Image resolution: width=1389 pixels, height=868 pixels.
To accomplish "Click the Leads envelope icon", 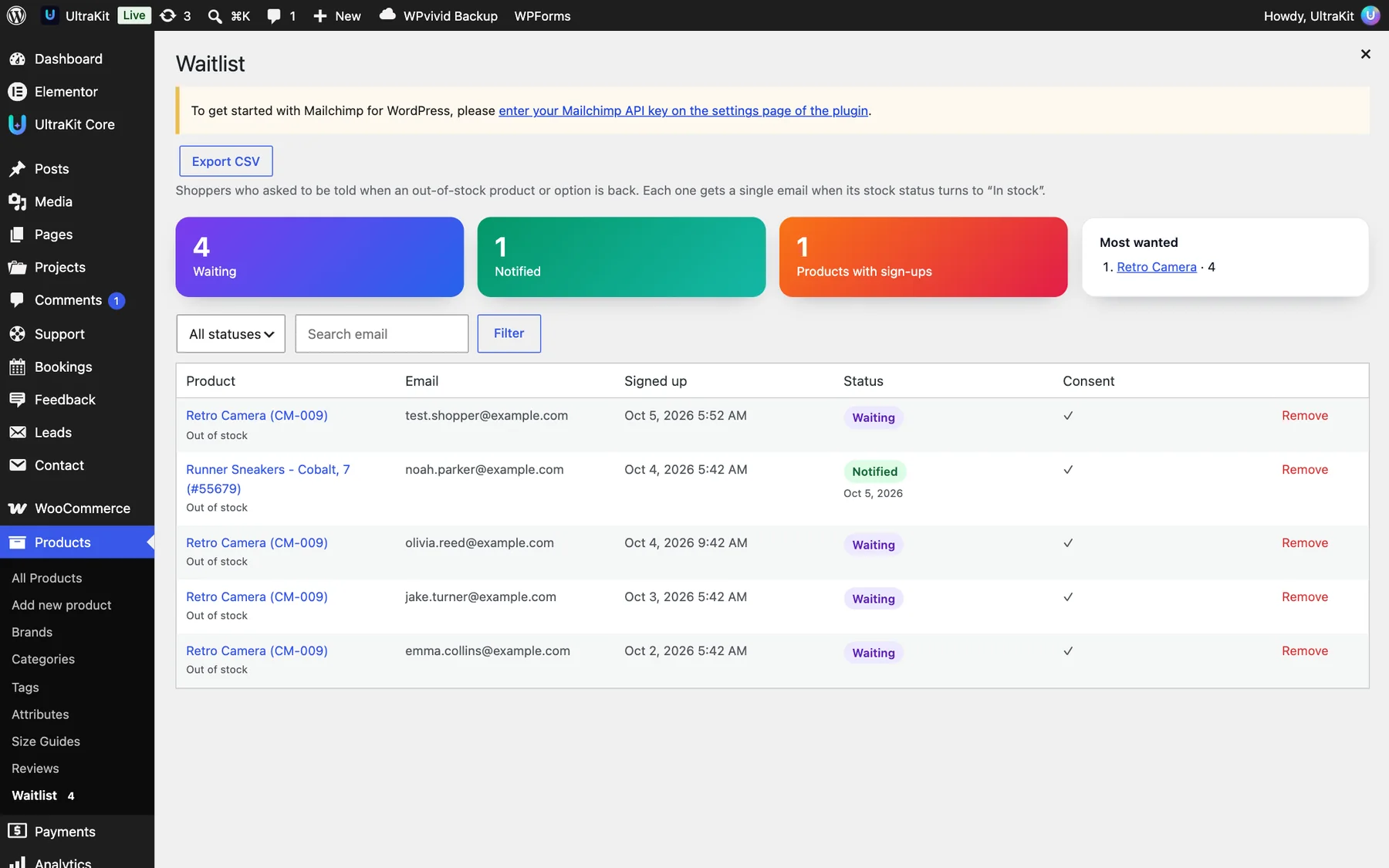I will click(17, 433).
